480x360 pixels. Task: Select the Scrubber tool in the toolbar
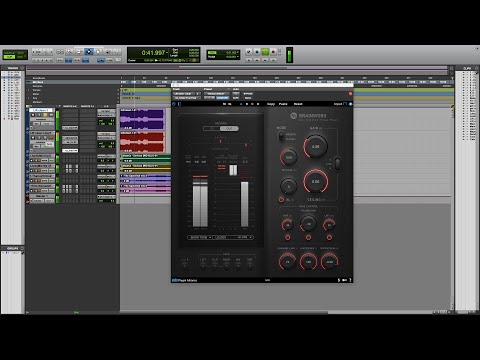click(x=108, y=52)
